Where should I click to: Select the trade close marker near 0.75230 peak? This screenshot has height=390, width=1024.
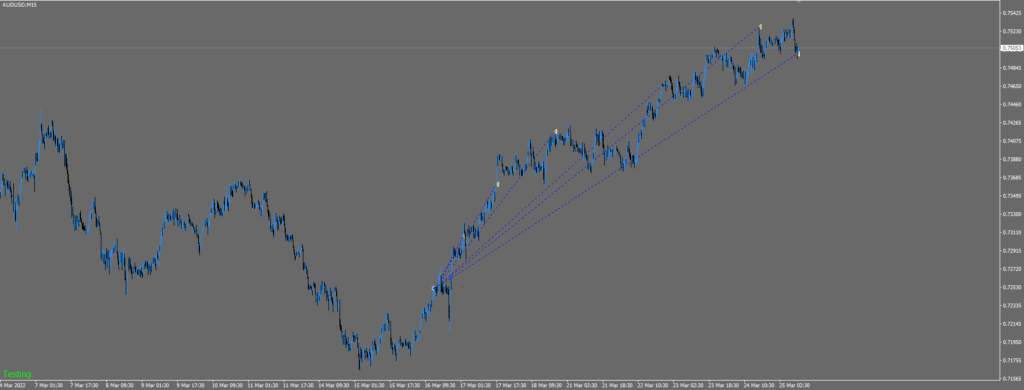pos(760,27)
